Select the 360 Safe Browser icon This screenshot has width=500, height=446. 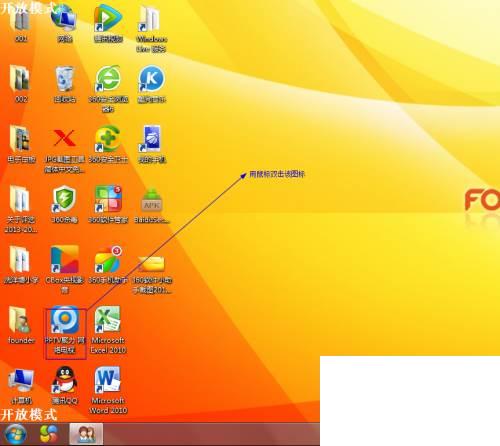pyautogui.click(x=108, y=88)
